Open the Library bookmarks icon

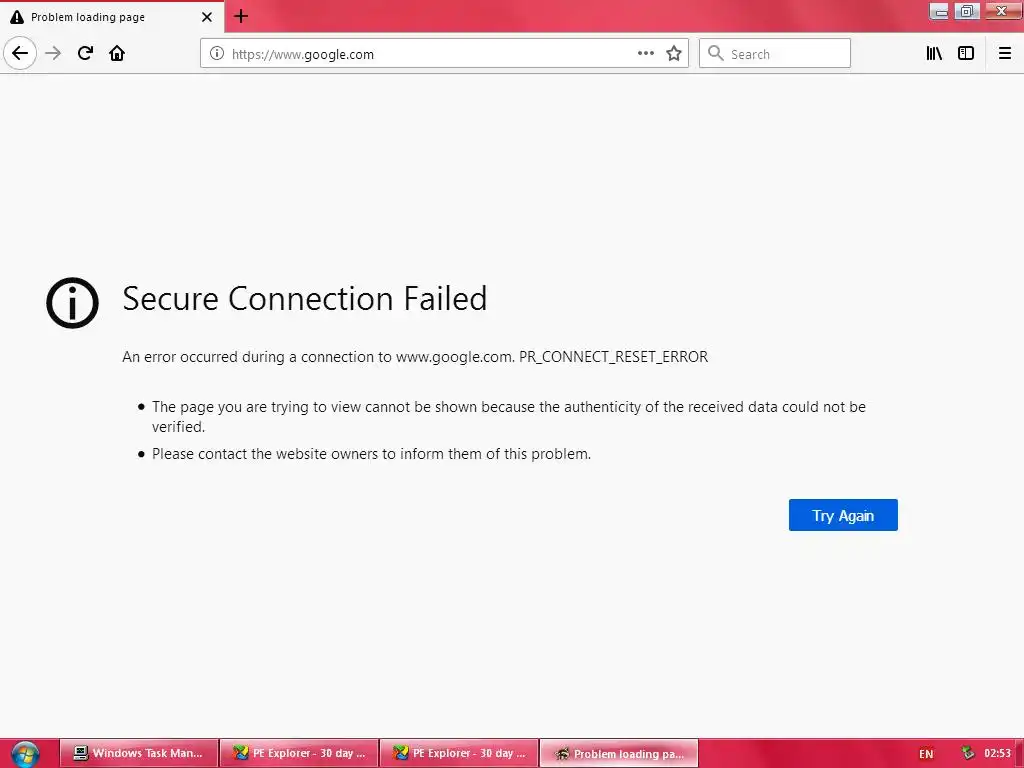934,54
